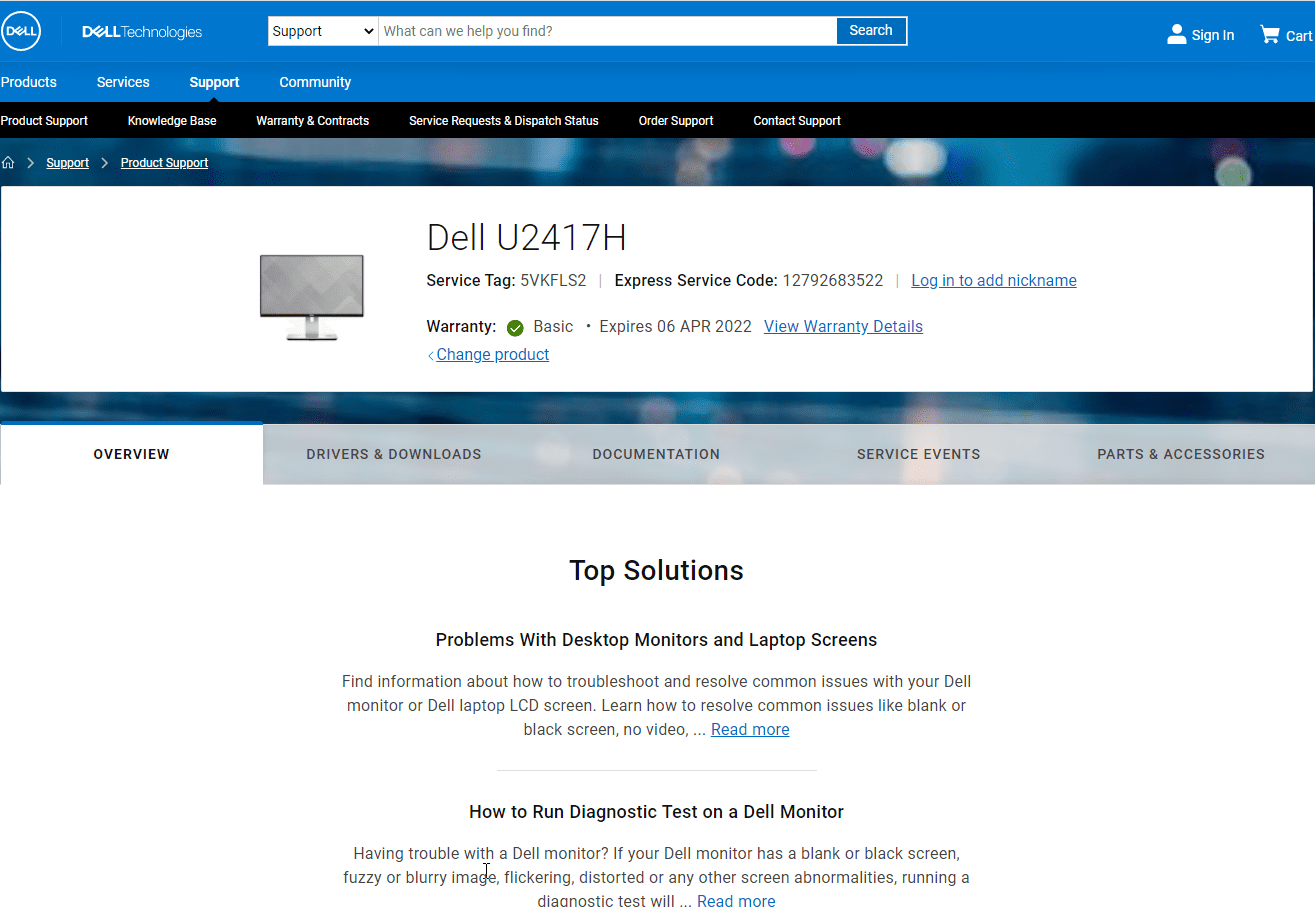Viewport: 1315px width, 907px height.
Task: Click the Cart text link
Action: coord(1299,36)
